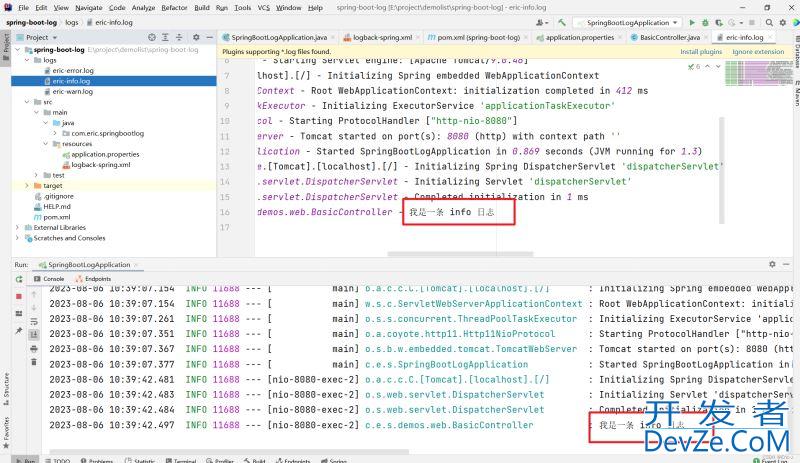800x463 pixels.
Task: Expand External Libraries node
Action: 18,227
